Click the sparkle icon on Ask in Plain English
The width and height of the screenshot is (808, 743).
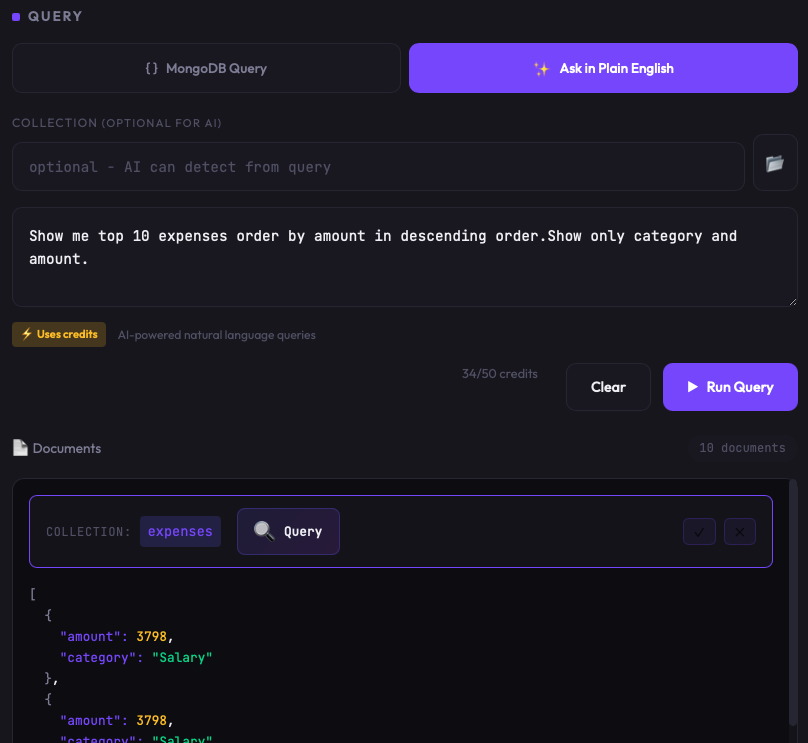click(541, 69)
